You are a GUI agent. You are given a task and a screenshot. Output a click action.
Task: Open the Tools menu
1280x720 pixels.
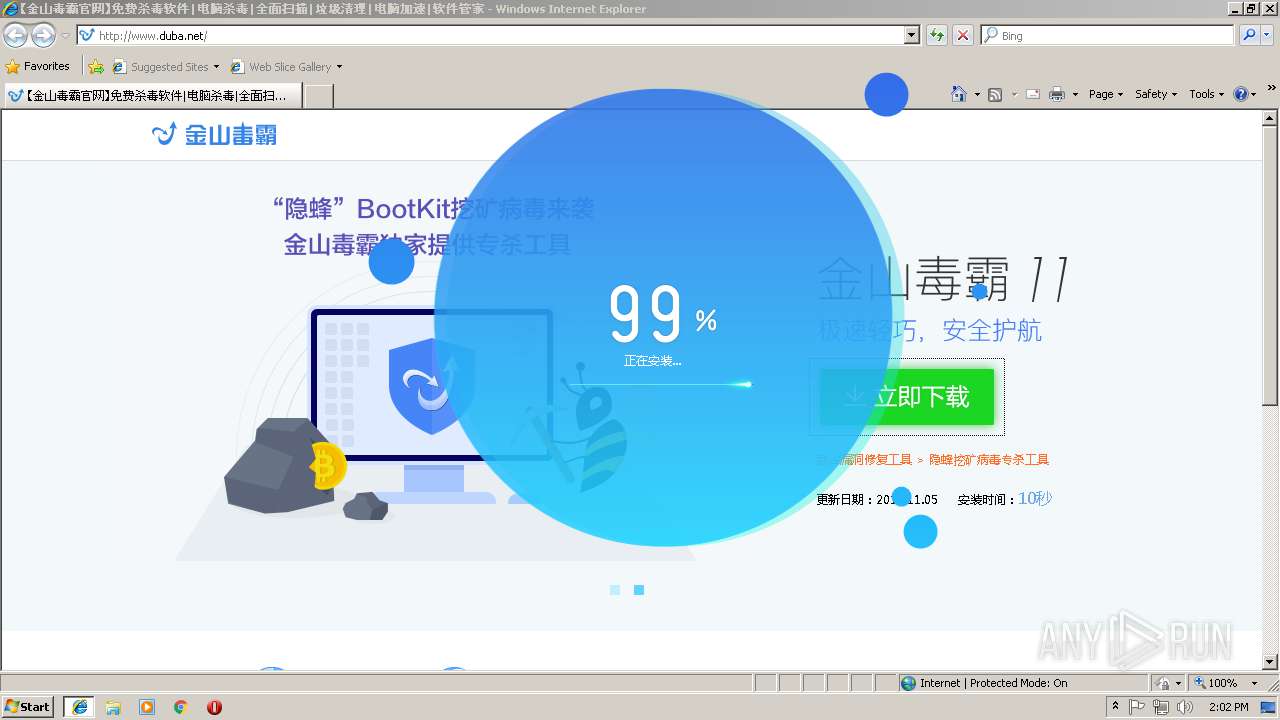[x=1207, y=94]
